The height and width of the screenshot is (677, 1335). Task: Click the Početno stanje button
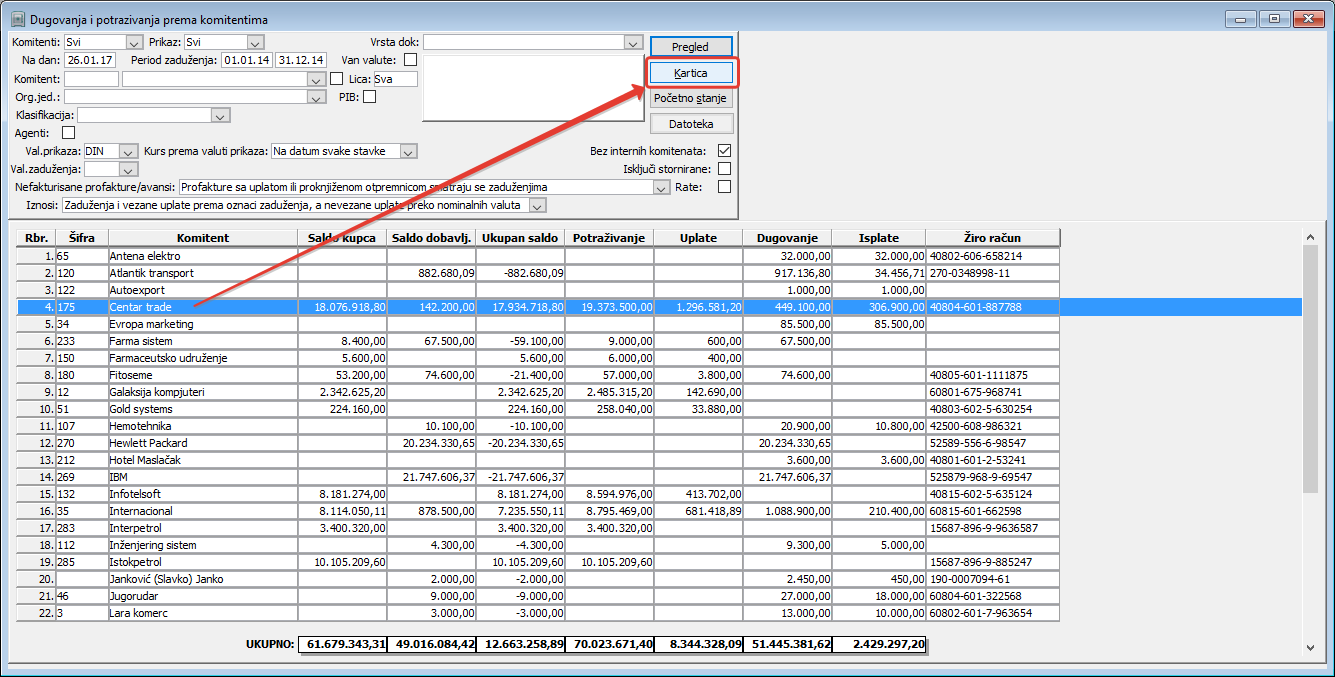click(691, 99)
